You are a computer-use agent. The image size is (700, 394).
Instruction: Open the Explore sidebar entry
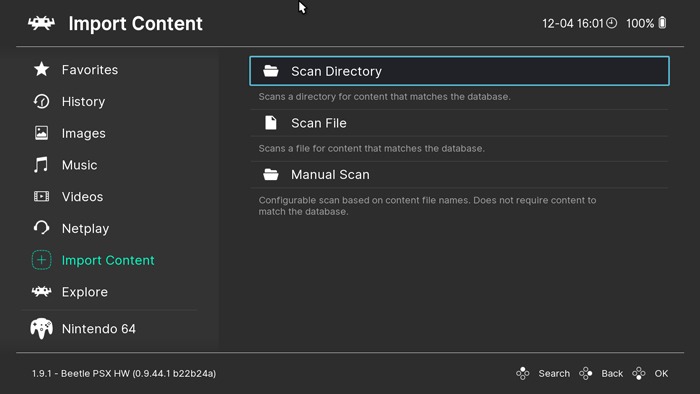pyautogui.click(x=85, y=292)
